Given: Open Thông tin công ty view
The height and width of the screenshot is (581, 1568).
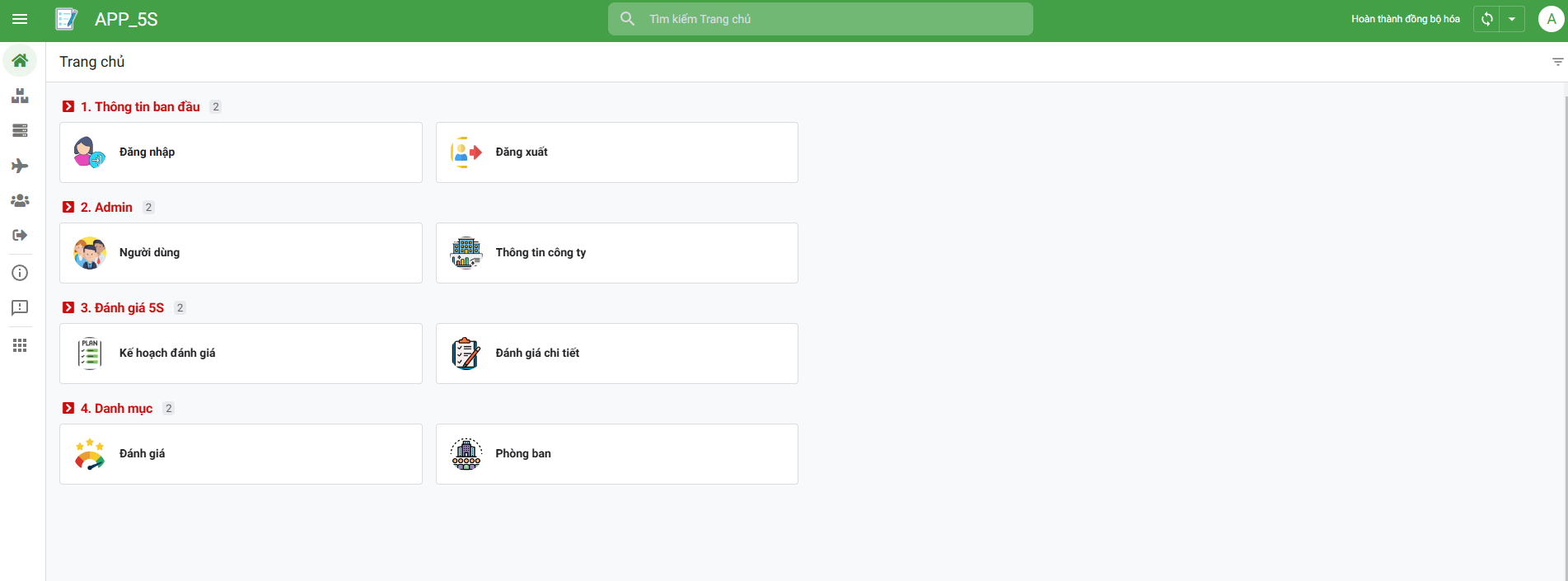Looking at the screenshot, I should [x=616, y=253].
